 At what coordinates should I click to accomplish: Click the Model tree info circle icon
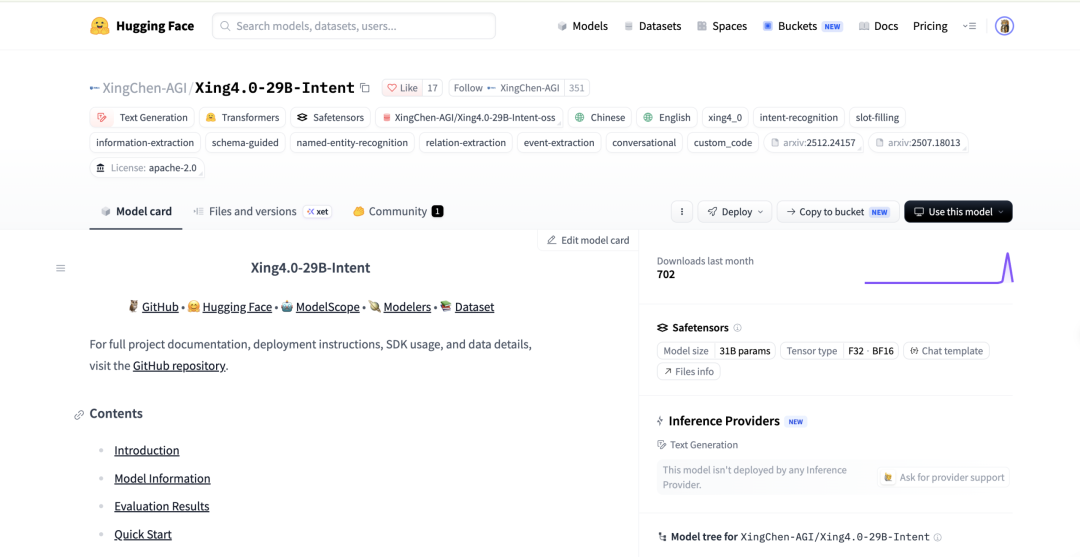coord(937,536)
